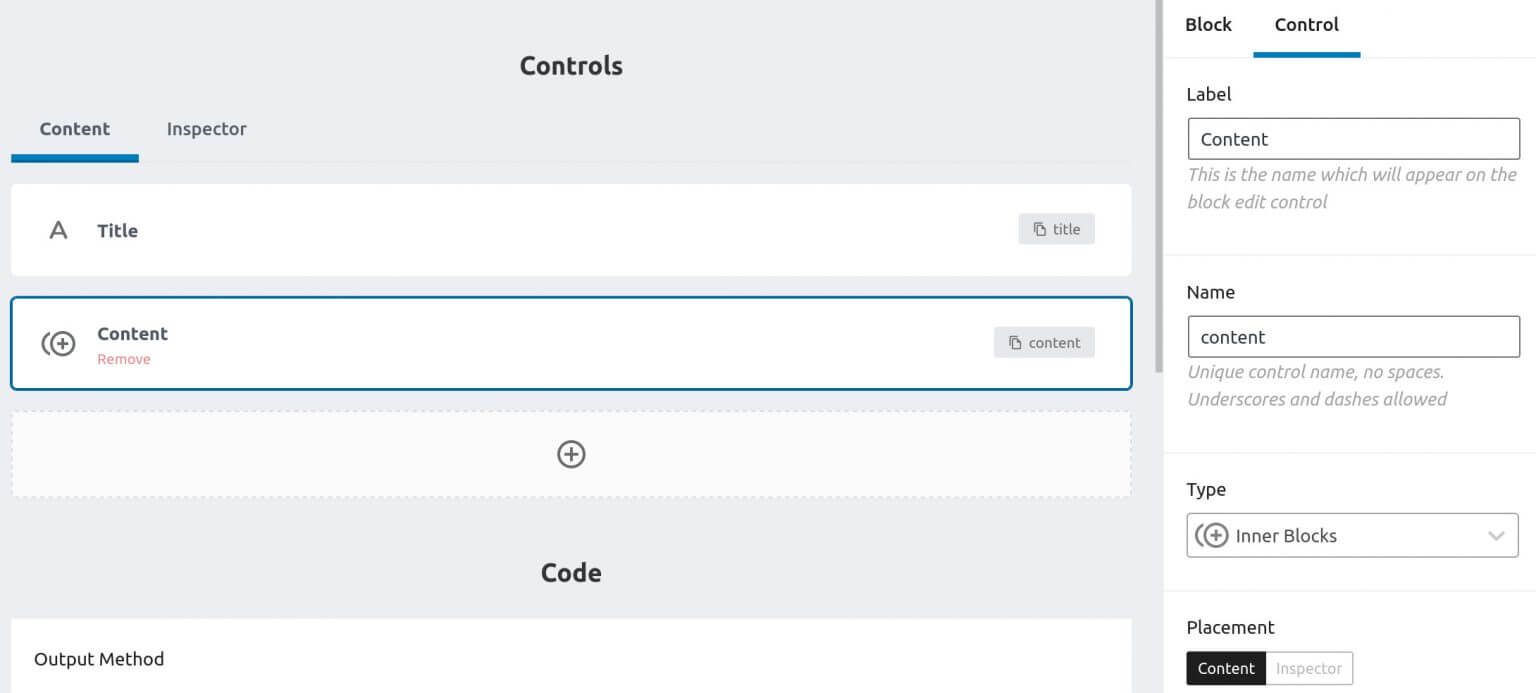Click the plus icon to add a new control
The height and width of the screenshot is (693, 1536).
[571, 454]
